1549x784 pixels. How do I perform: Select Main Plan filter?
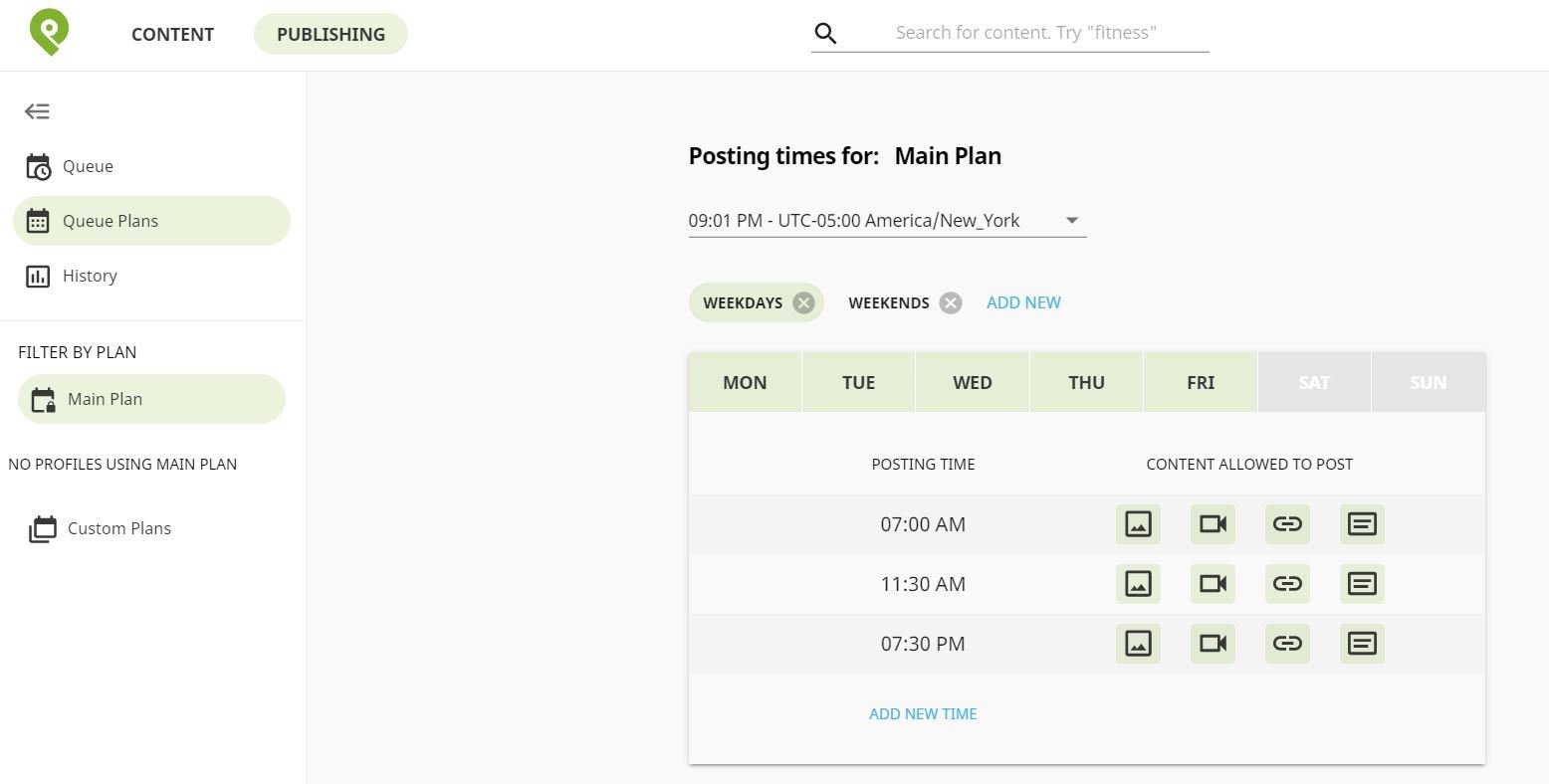(x=151, y=399)
